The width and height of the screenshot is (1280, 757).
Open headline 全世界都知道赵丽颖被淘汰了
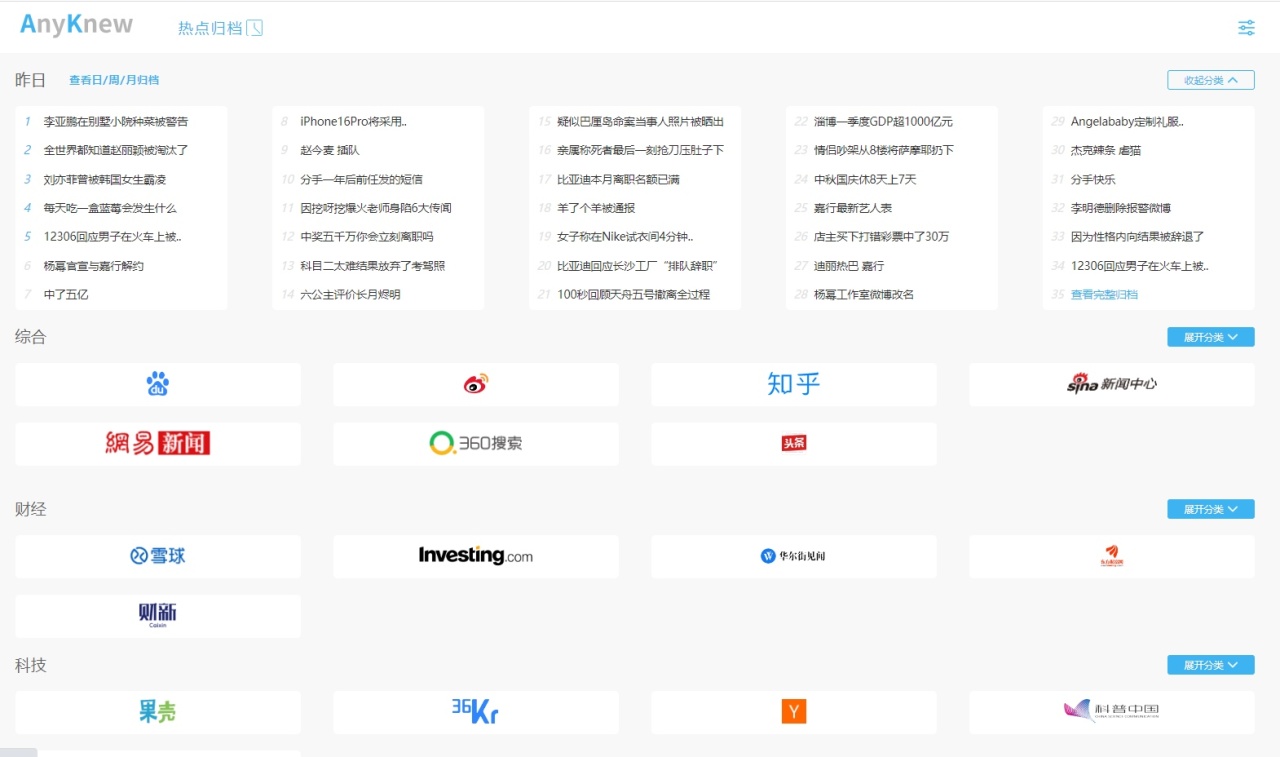point(115,150)
